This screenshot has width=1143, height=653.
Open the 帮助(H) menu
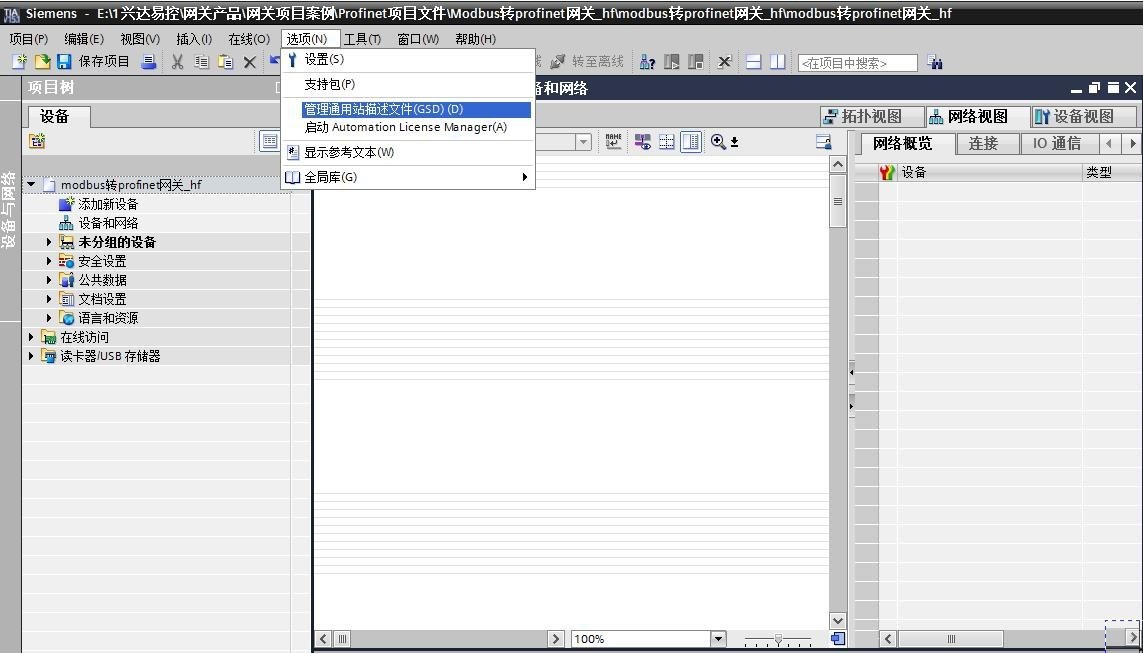click(475, 39)
